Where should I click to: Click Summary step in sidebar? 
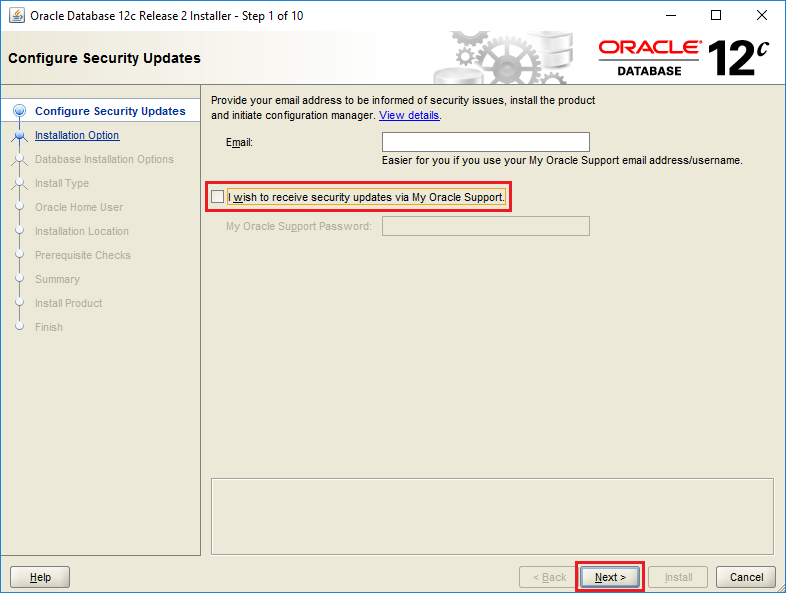pyautogui.click(x=57, y=279)
